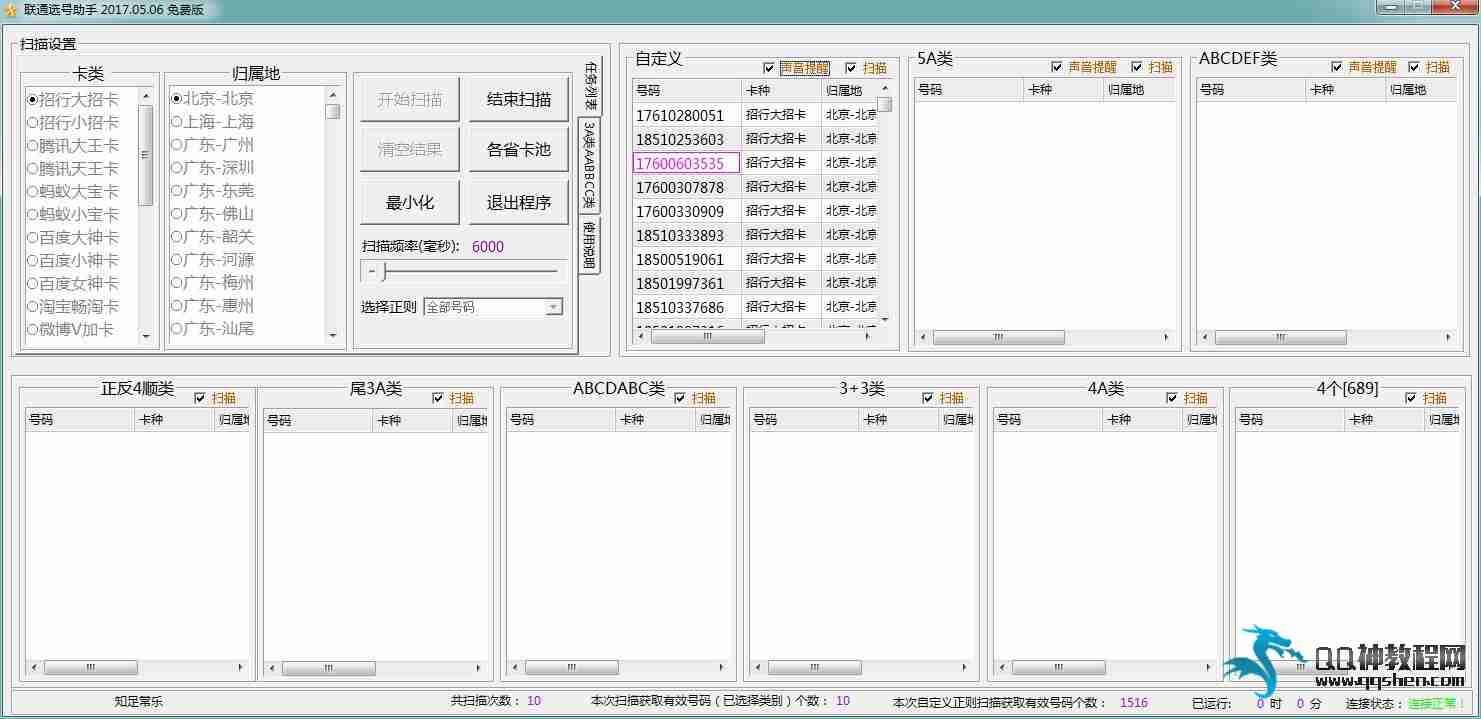Toggle 声音提醒 for the ABCDEF类 panel

(1364, 67)
